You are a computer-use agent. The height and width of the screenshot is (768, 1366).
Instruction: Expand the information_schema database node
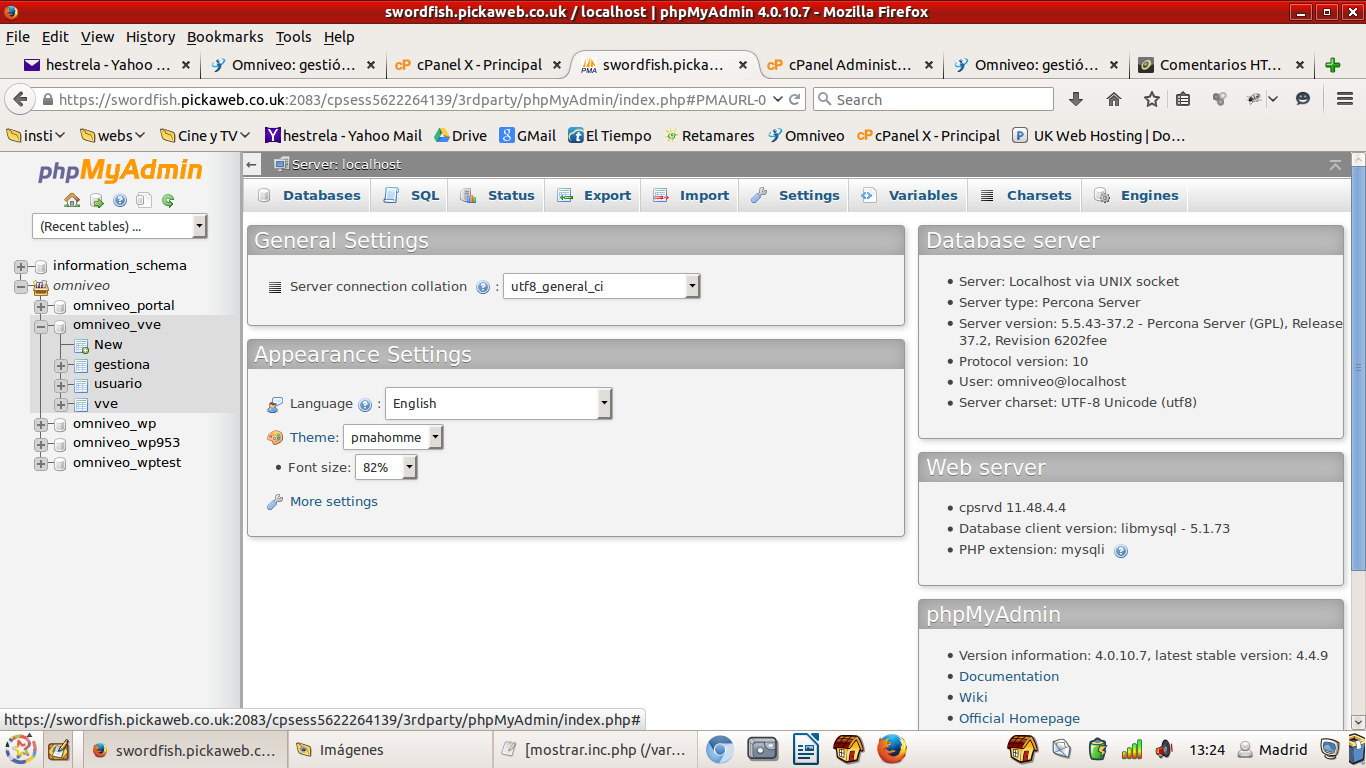tap(21, 266)
